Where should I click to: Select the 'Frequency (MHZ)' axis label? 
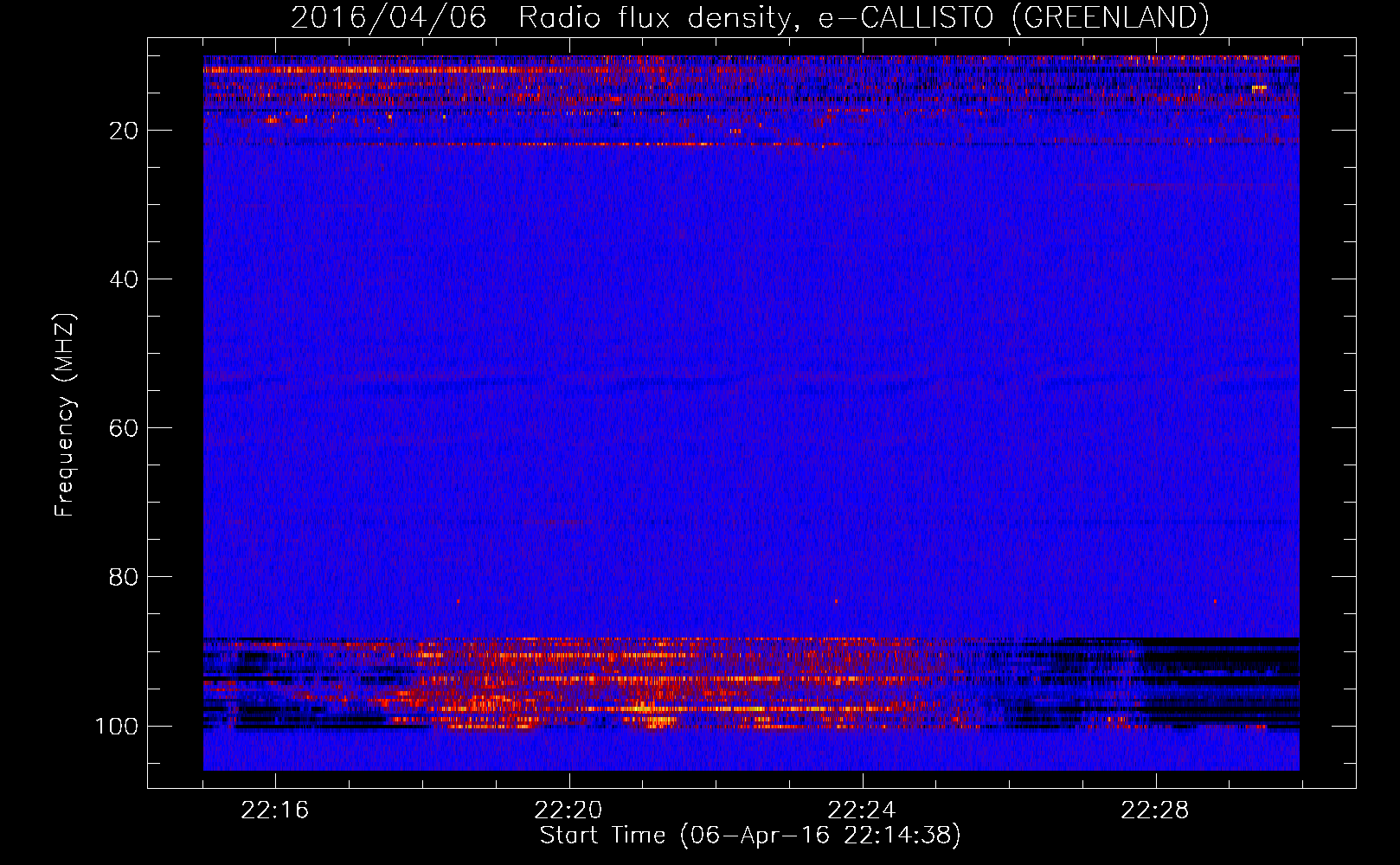click(65, 414)
